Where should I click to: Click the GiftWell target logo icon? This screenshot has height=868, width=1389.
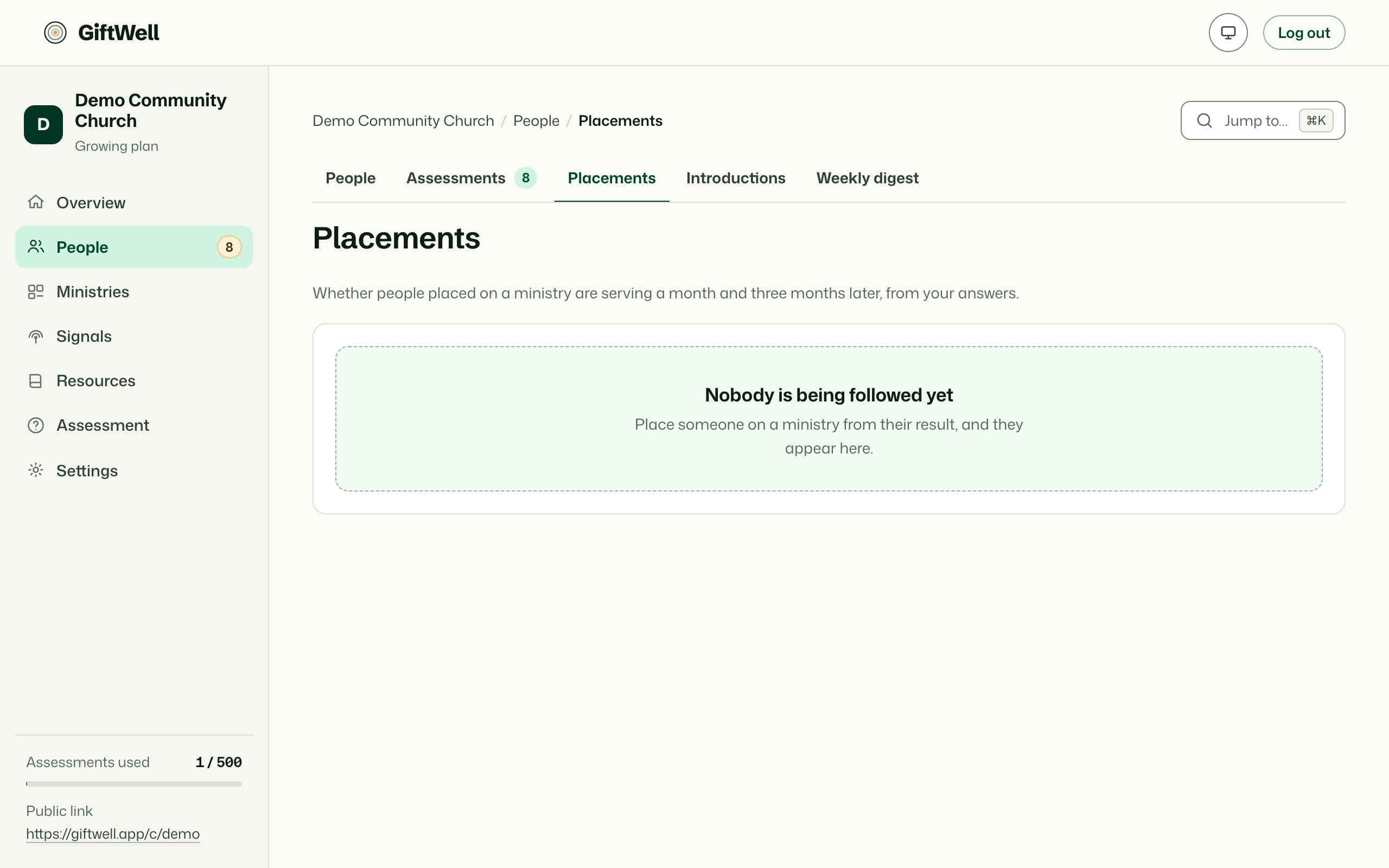tap(55, 33)
